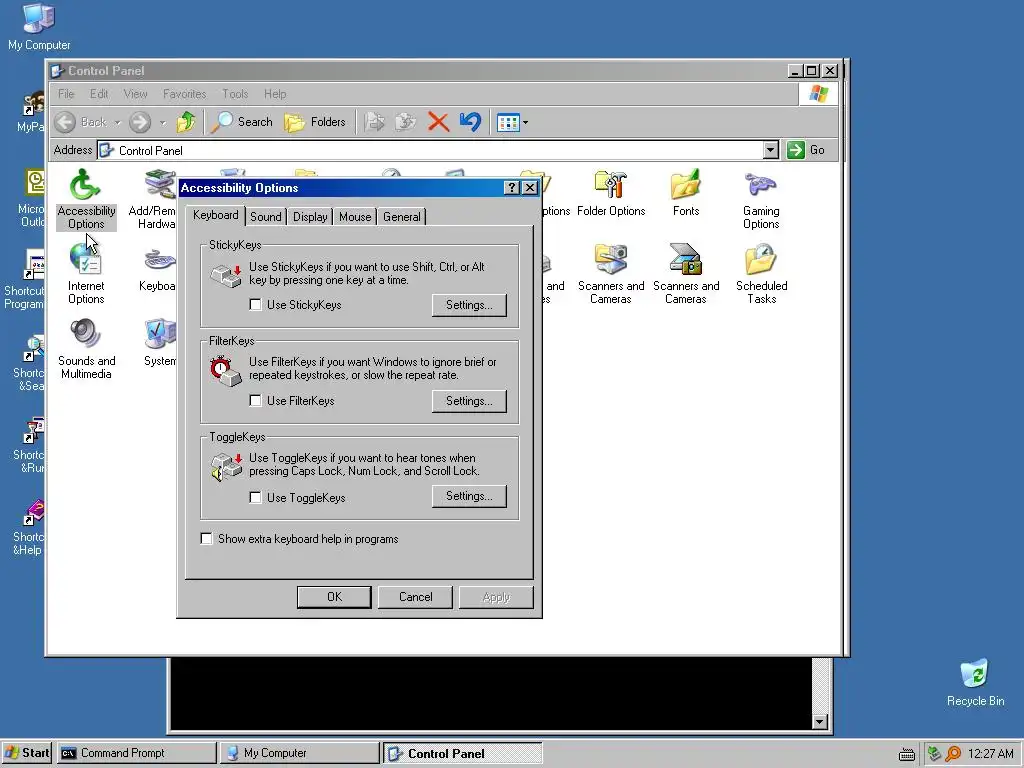Image resolution: width=1024 pixels, height=768 pixels.
Task: Open My Computer desktop icon
Action: coord(39,27)
